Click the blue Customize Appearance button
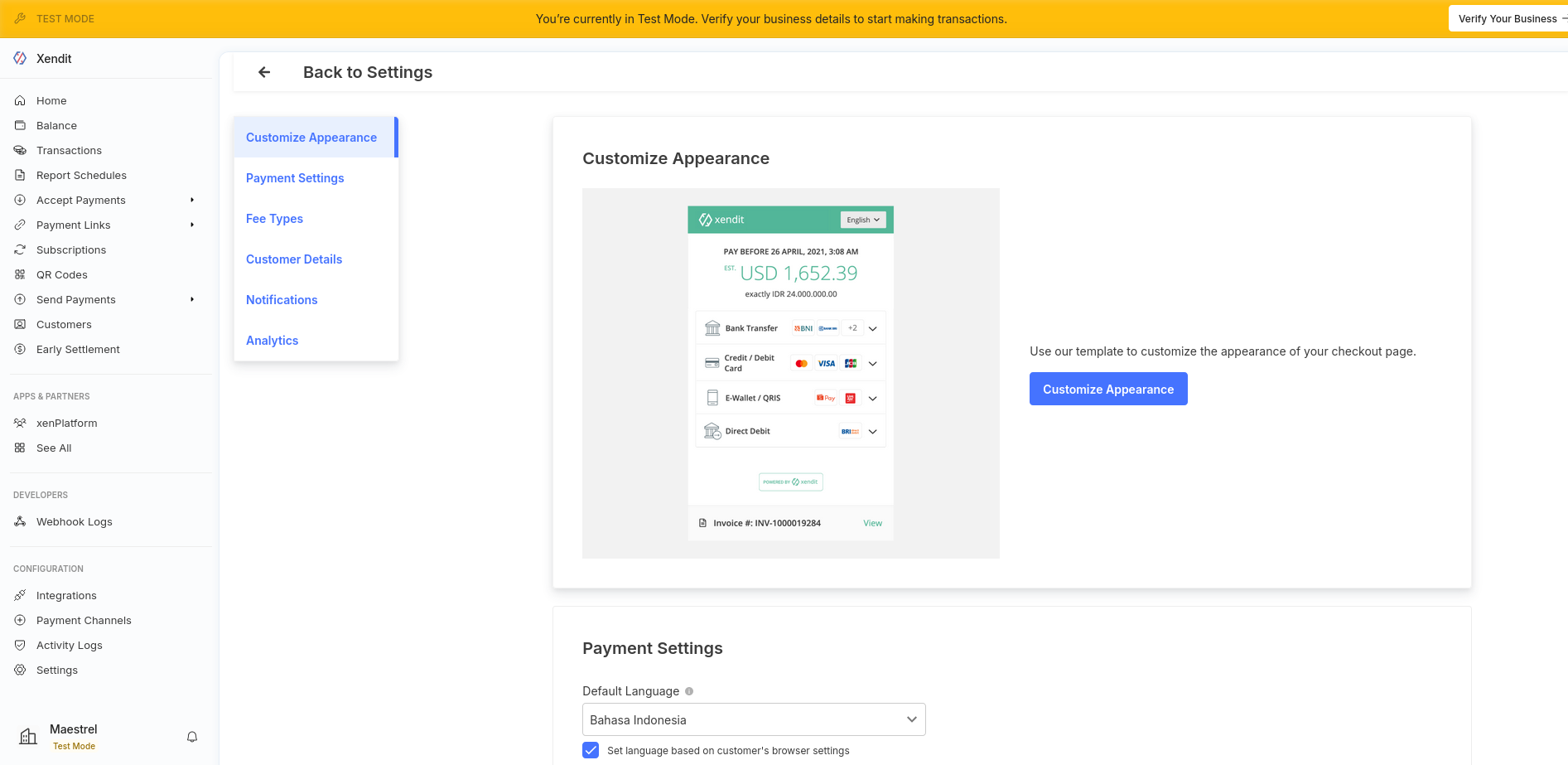Image resolution: width=1568 pixels, height=765 pixels. pos(1107,389)
